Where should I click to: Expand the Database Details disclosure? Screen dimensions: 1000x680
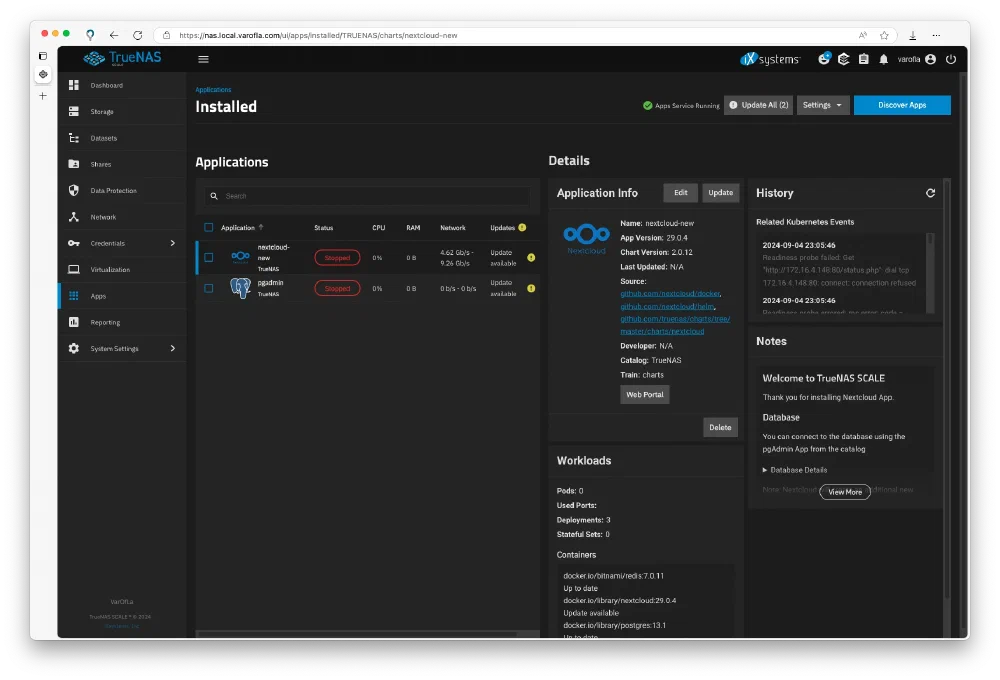pos(795,470)
